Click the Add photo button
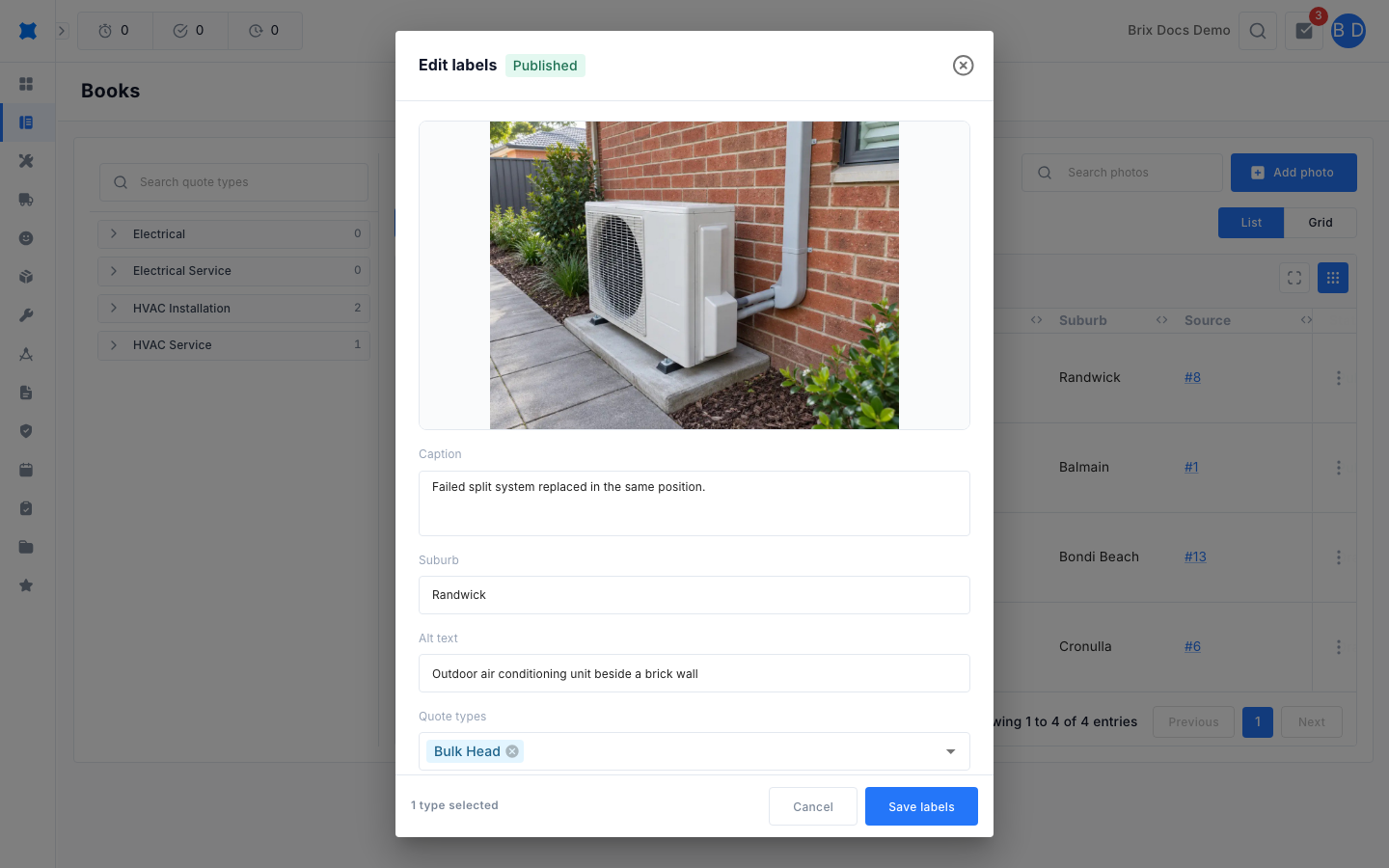The width and height of the screenshot is (1389, 868). 1294,173
